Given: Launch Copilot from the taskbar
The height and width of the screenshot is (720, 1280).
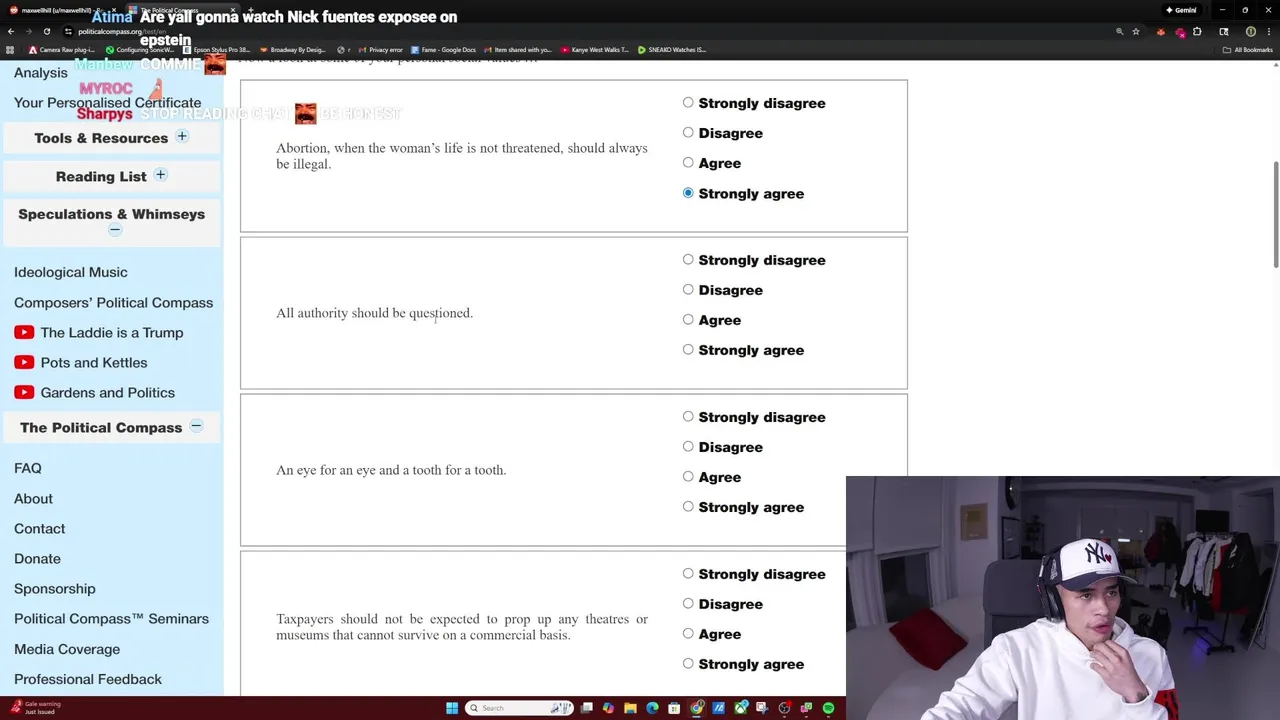Looking at the screenshot, I should point(608,708).
